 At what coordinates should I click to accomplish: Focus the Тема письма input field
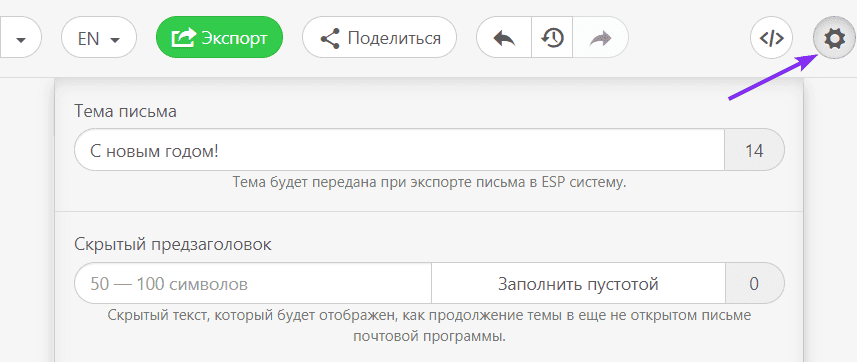pyautogui.click(x=400, y=150)
